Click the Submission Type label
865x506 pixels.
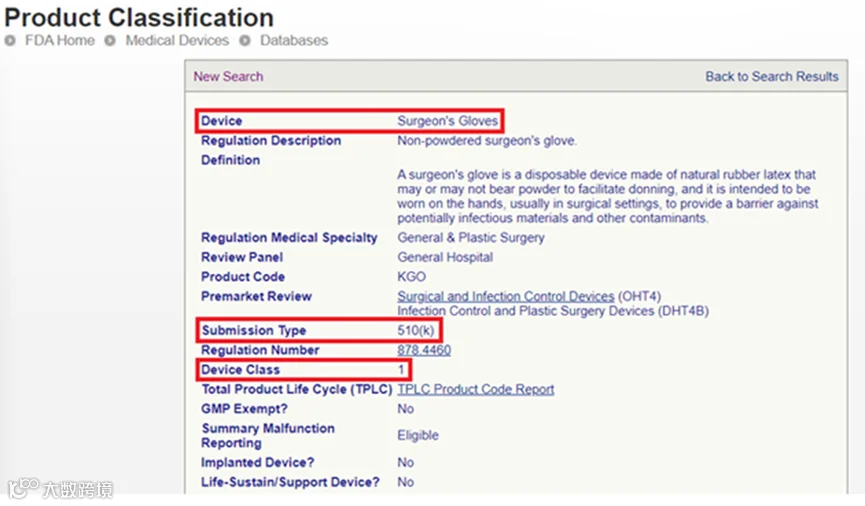point(253,331)
